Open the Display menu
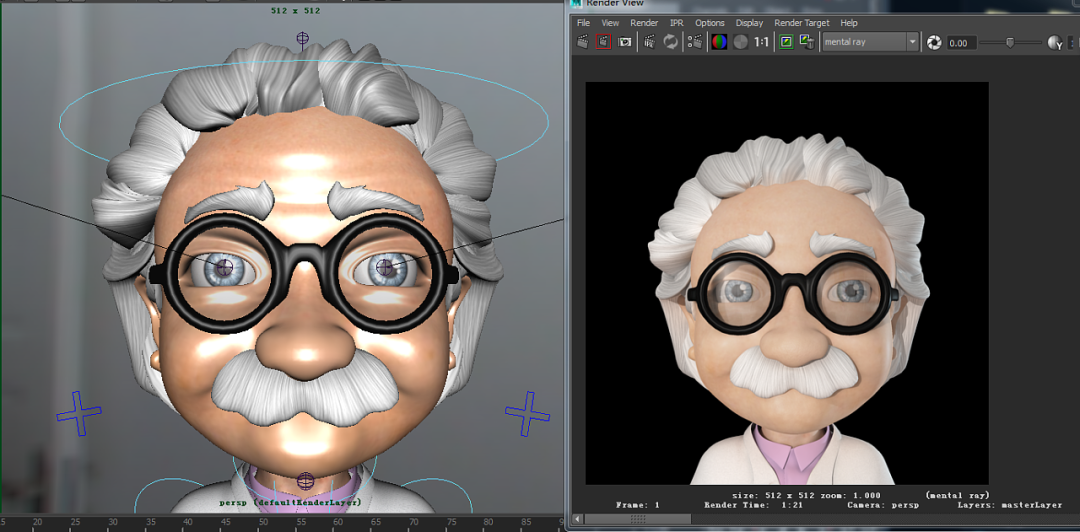This screenshot has width=1080, height=532. pos(749,23)
